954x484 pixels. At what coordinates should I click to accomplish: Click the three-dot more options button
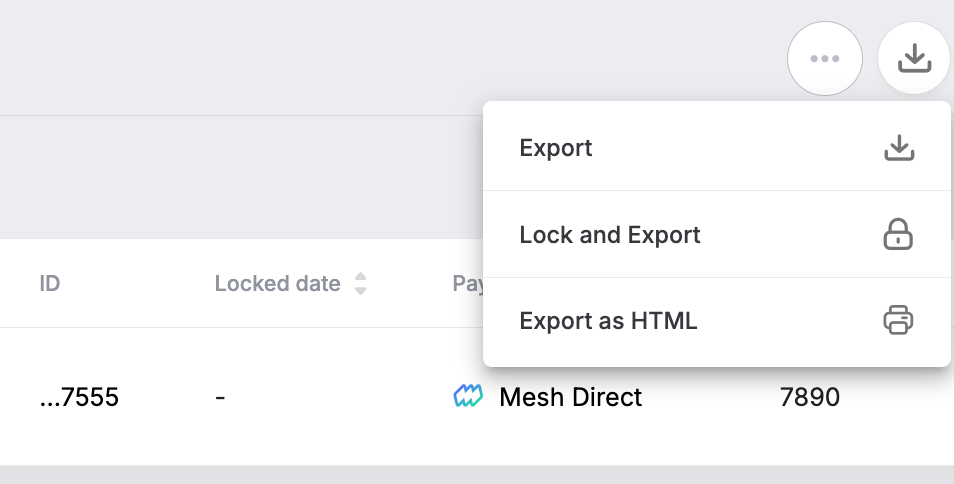pyautogui.click(x=824, y=59)
